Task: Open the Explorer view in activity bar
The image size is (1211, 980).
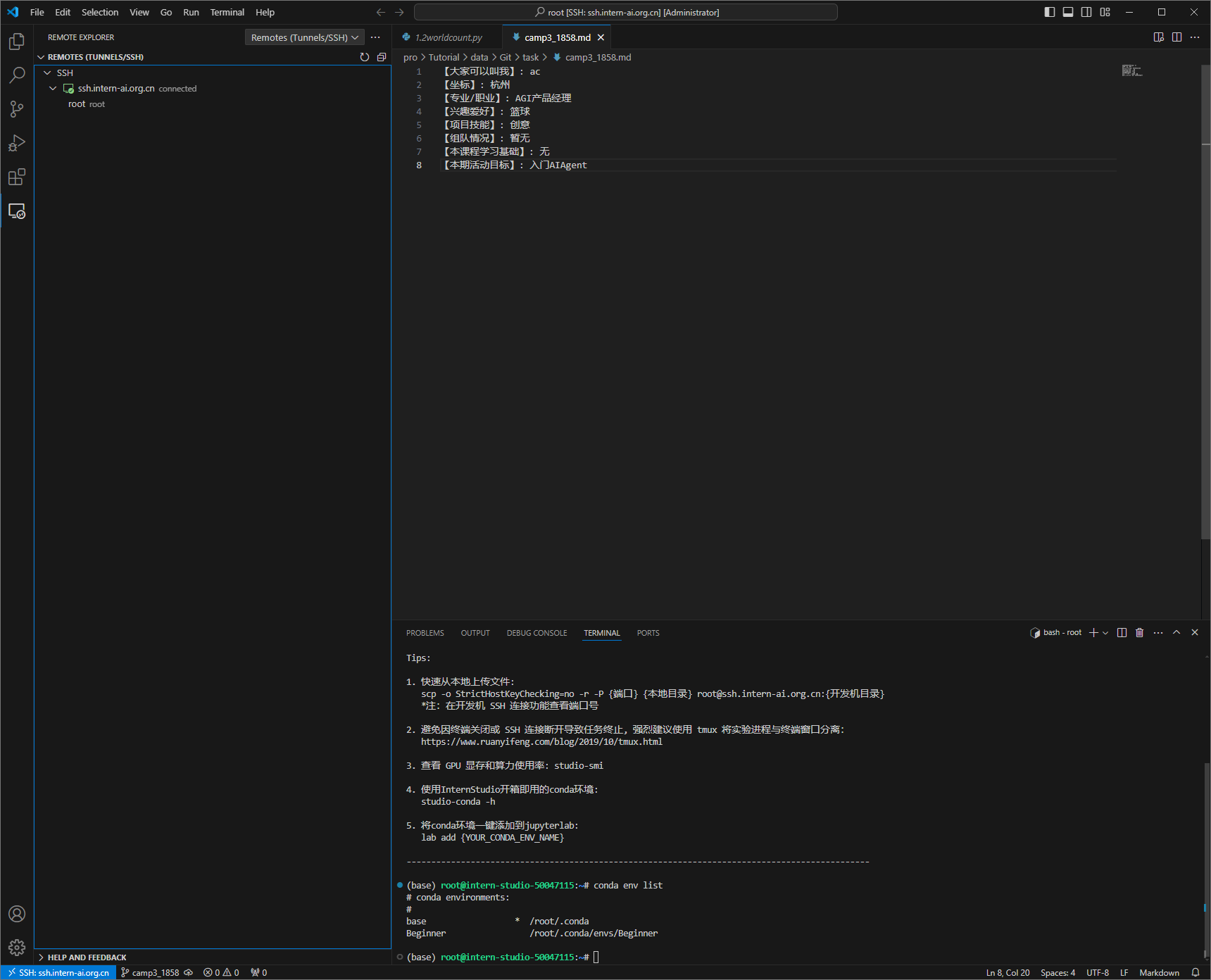Action: click(17, 42)
